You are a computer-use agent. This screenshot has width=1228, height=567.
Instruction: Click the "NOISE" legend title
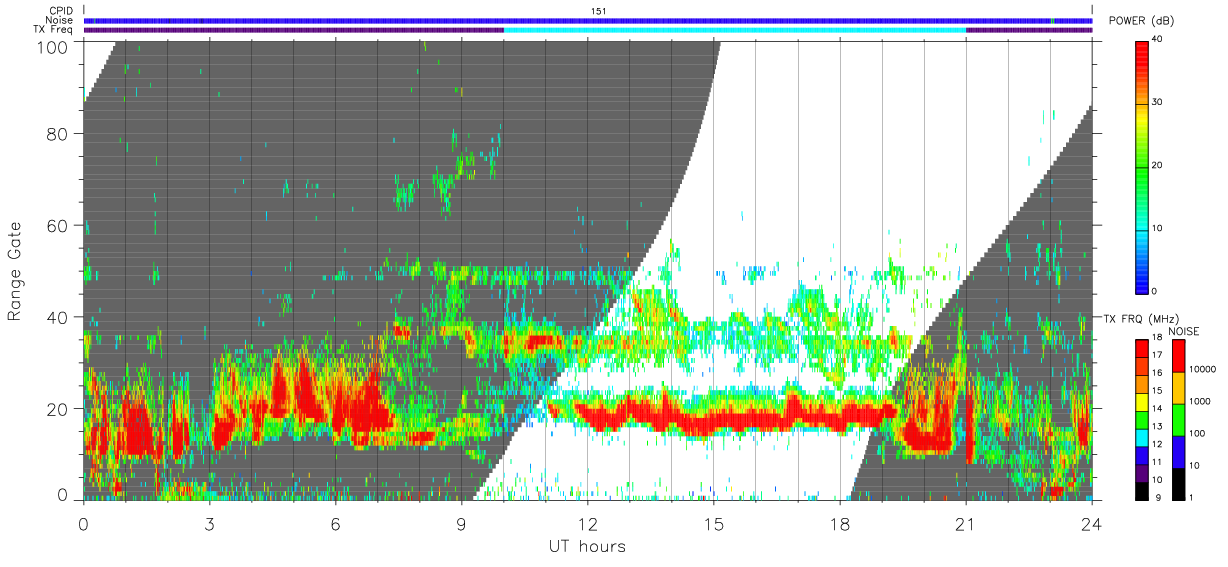[x=1183, y=331]
